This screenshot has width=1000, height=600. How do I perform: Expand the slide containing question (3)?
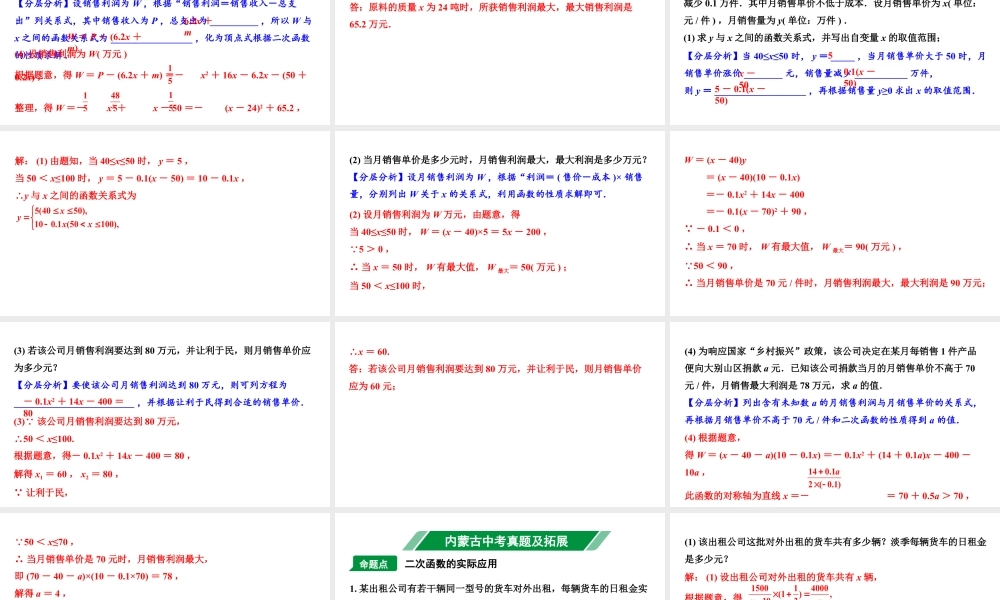pyautogui.click(x=165, y=420)
